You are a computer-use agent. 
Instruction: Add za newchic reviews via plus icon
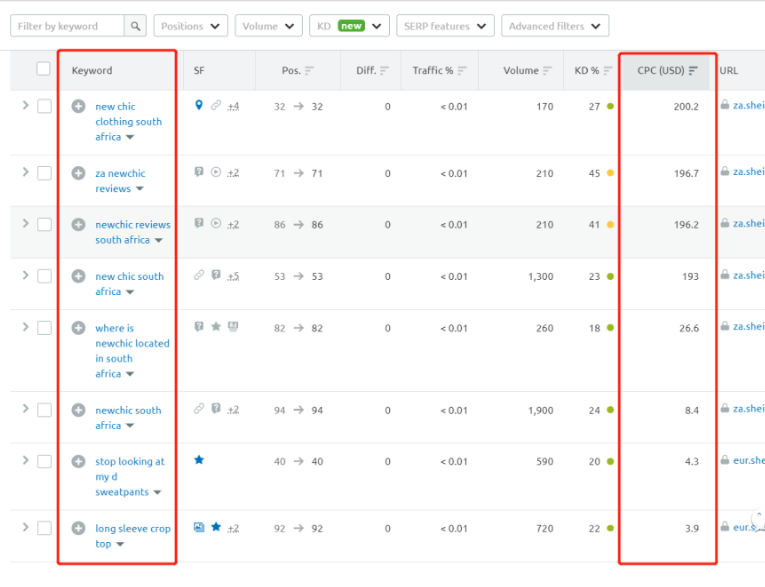click(78, 173)
